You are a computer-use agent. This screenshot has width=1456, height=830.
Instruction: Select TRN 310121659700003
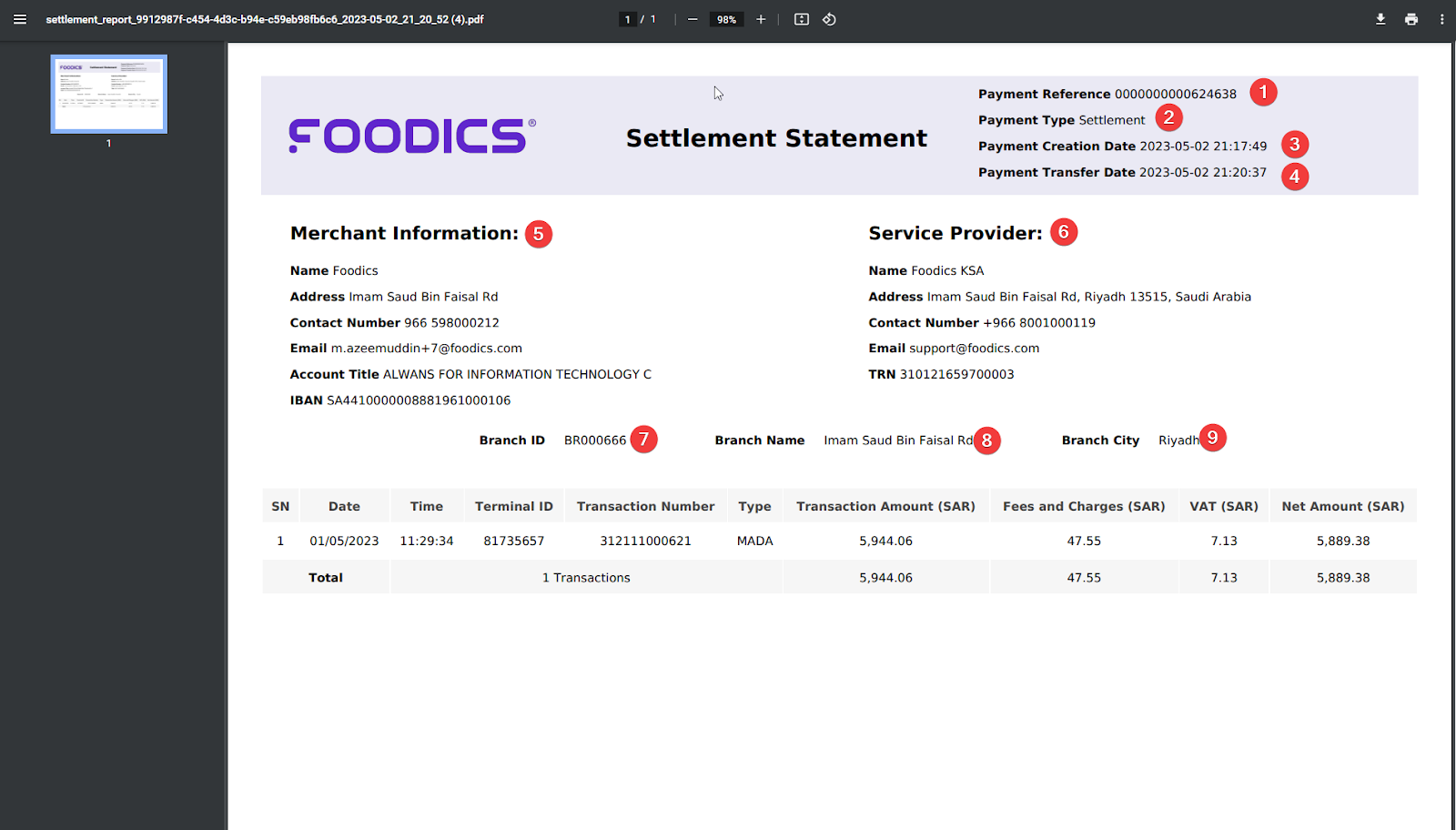(x=941, y=374)
